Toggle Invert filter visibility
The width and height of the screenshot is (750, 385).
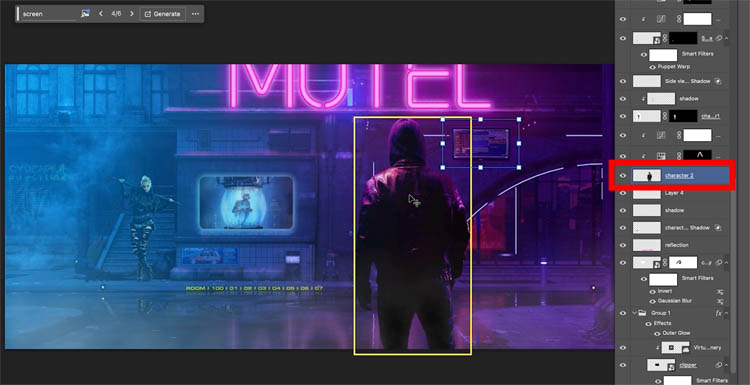click(x=652, y=291)
